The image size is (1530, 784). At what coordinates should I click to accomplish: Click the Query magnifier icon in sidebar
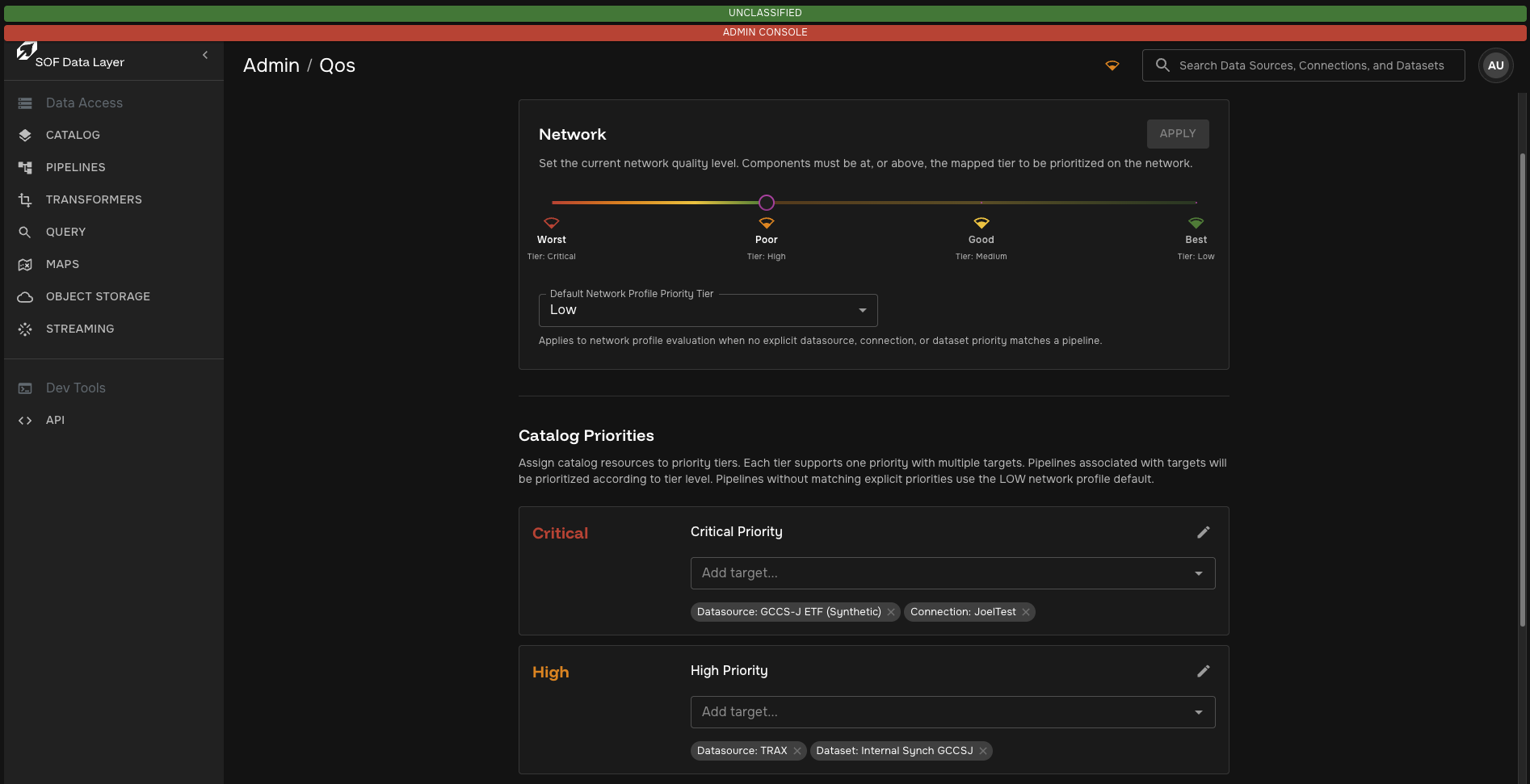click(x=25, y=233)
